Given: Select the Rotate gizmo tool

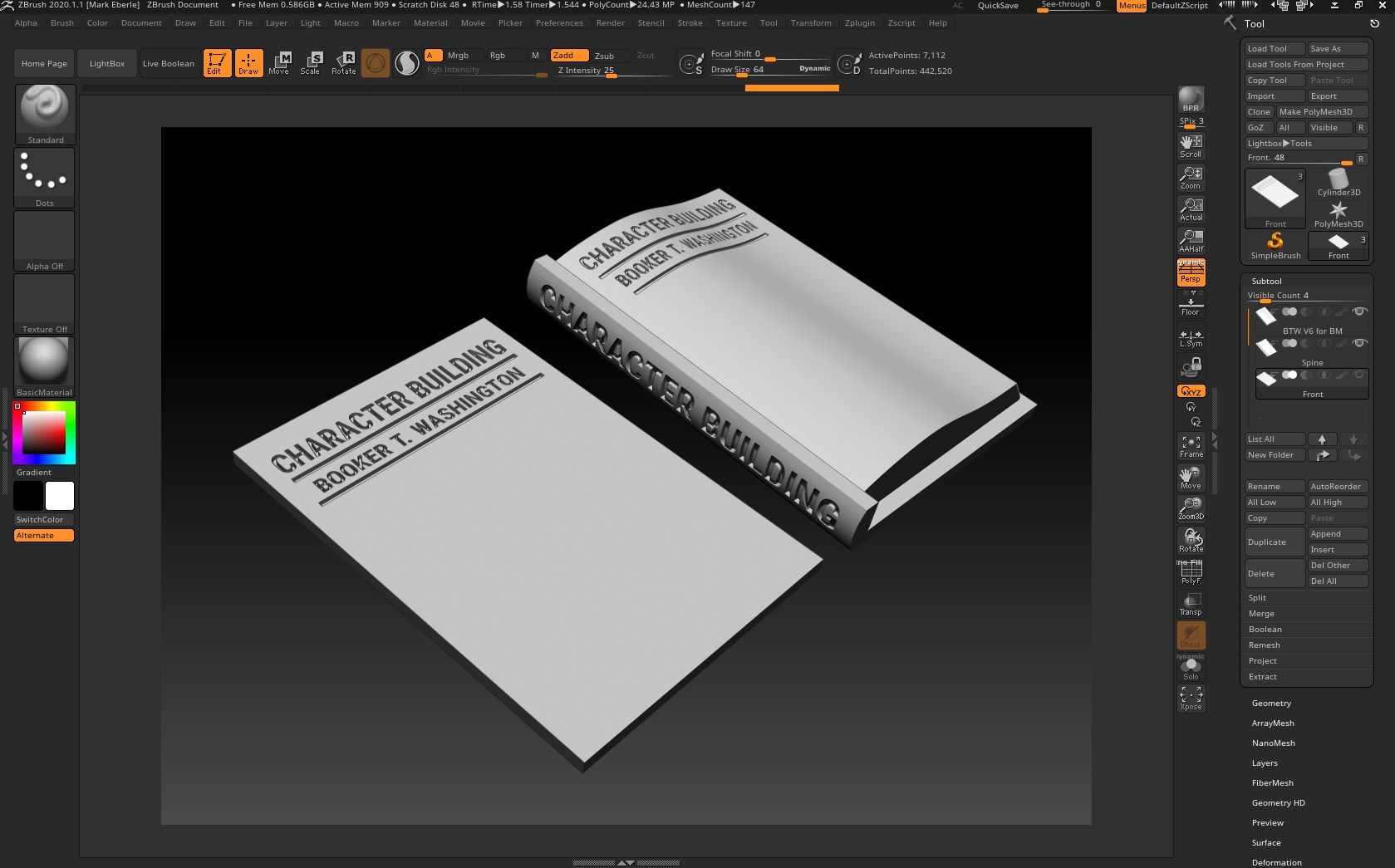Looking at the screenshot, I should 343,63.
